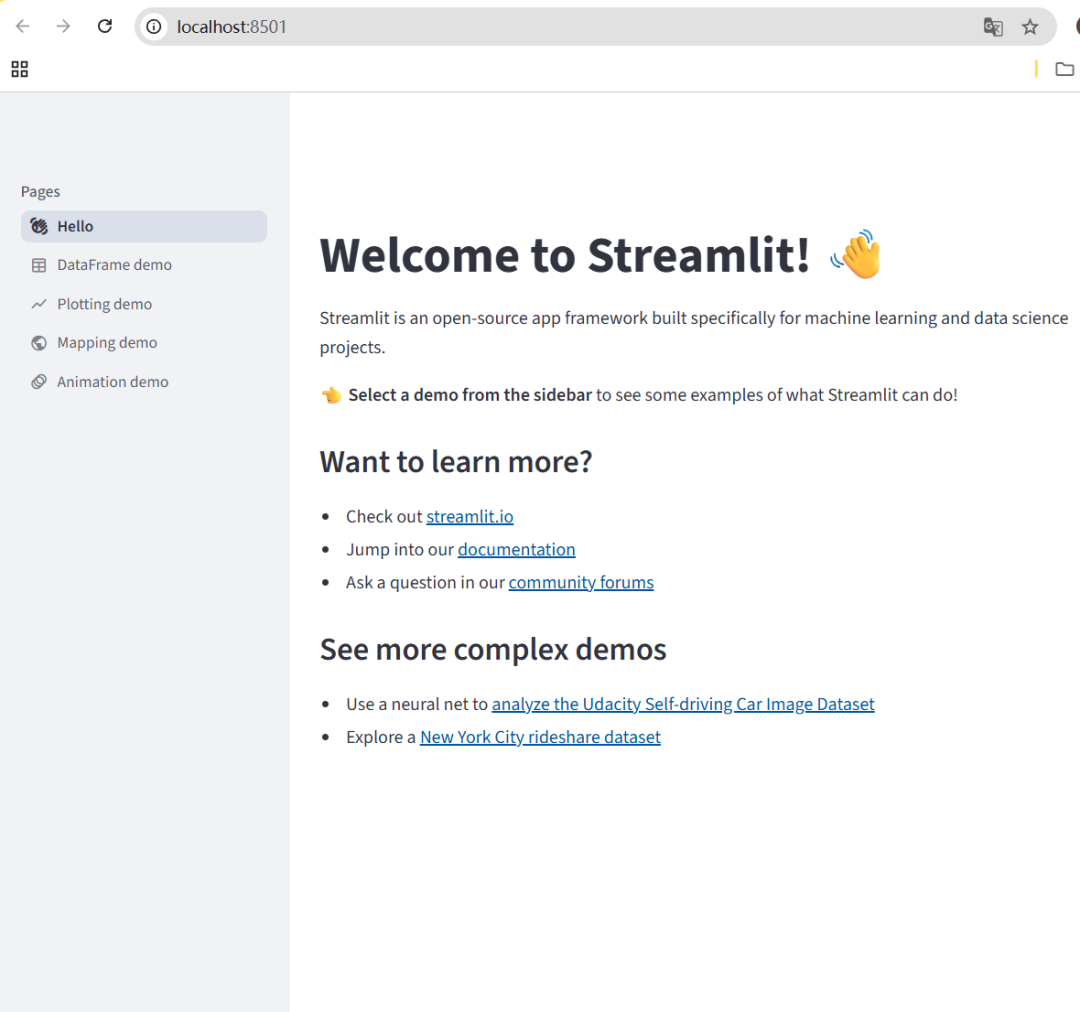Open the Mapping demo page
The image size is (1080, 1012).
point(107,342)
